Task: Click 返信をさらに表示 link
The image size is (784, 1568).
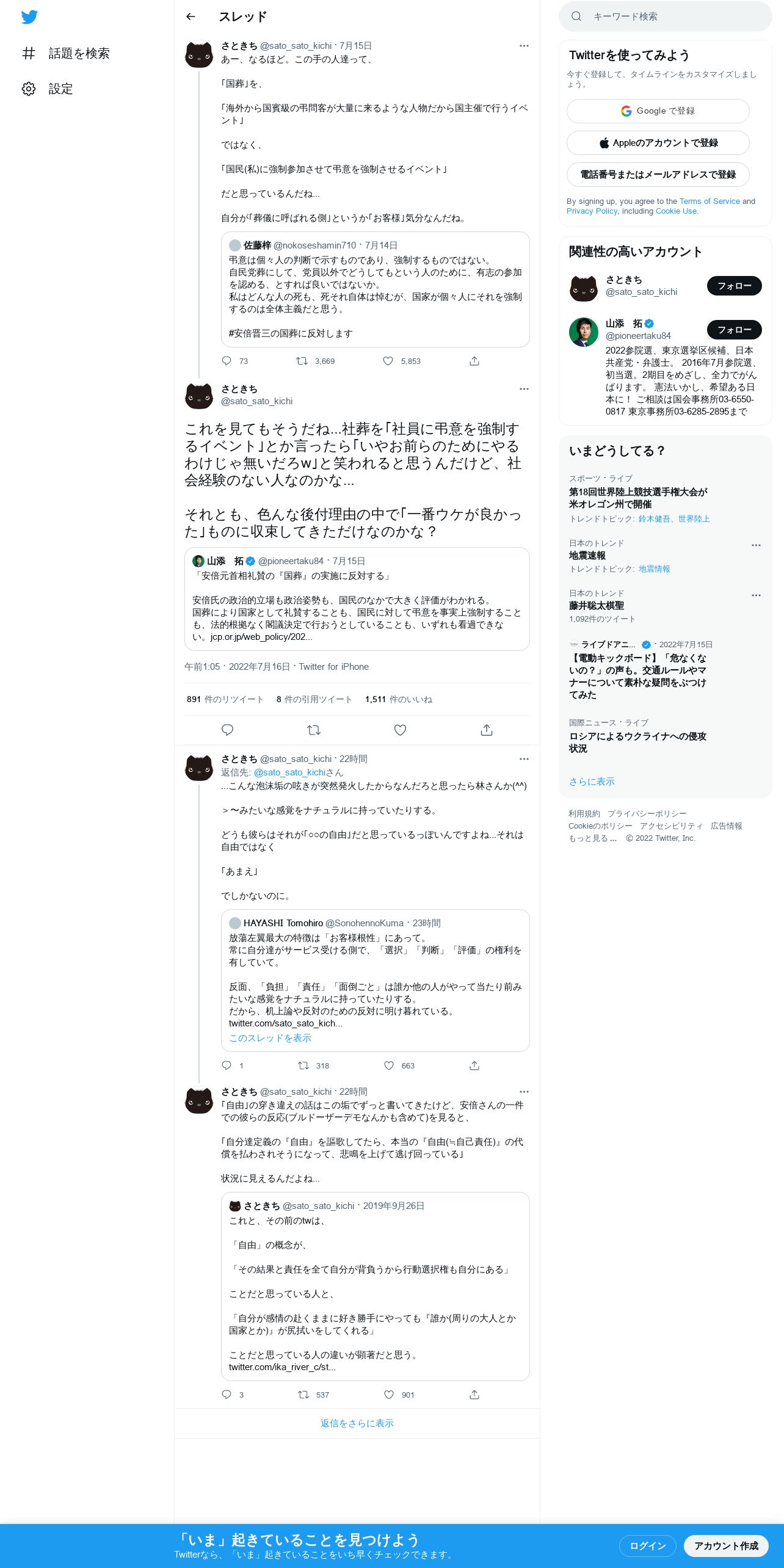Action: point(357,1423)
